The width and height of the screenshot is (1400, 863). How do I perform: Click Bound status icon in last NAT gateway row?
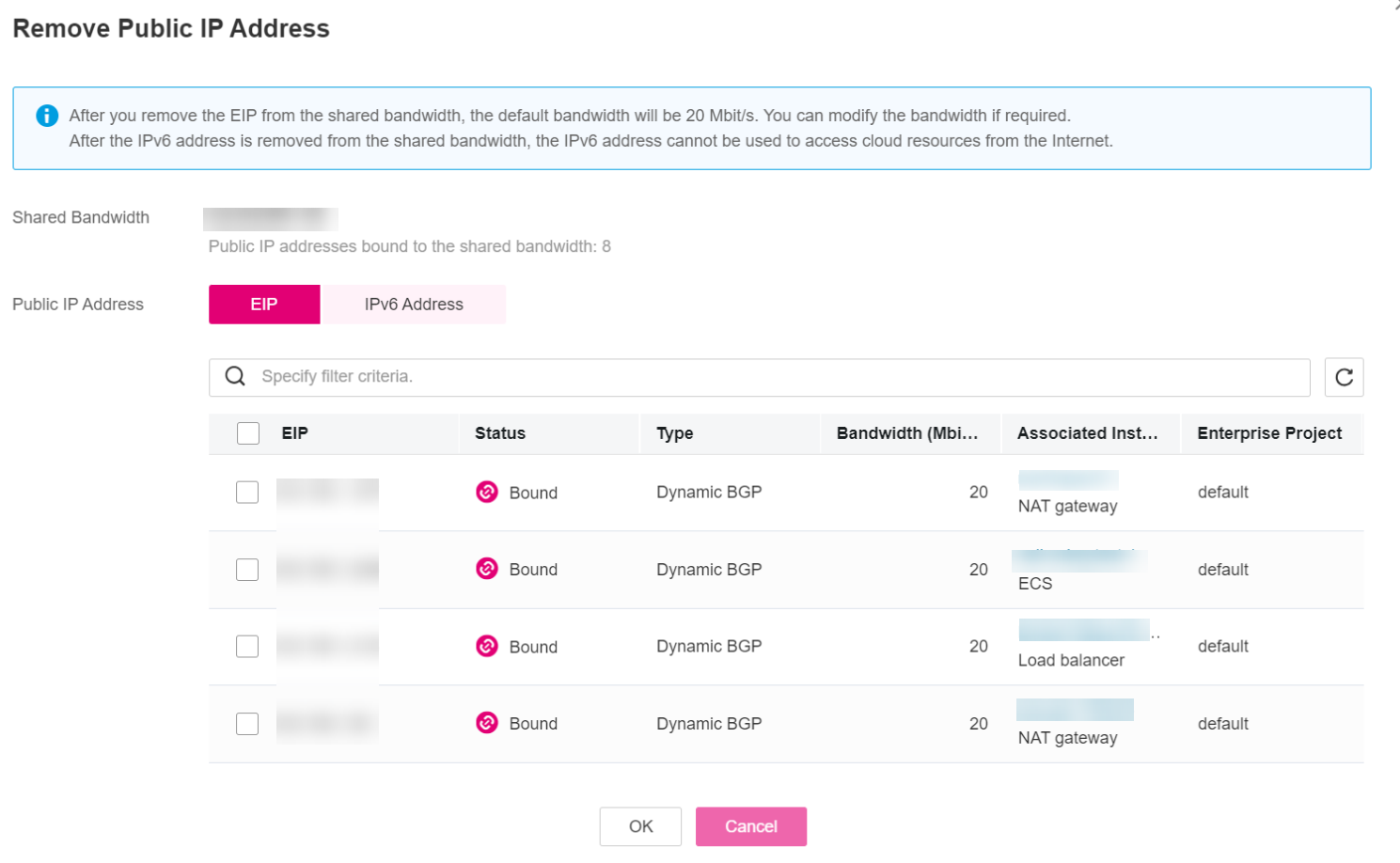(487, 723)
